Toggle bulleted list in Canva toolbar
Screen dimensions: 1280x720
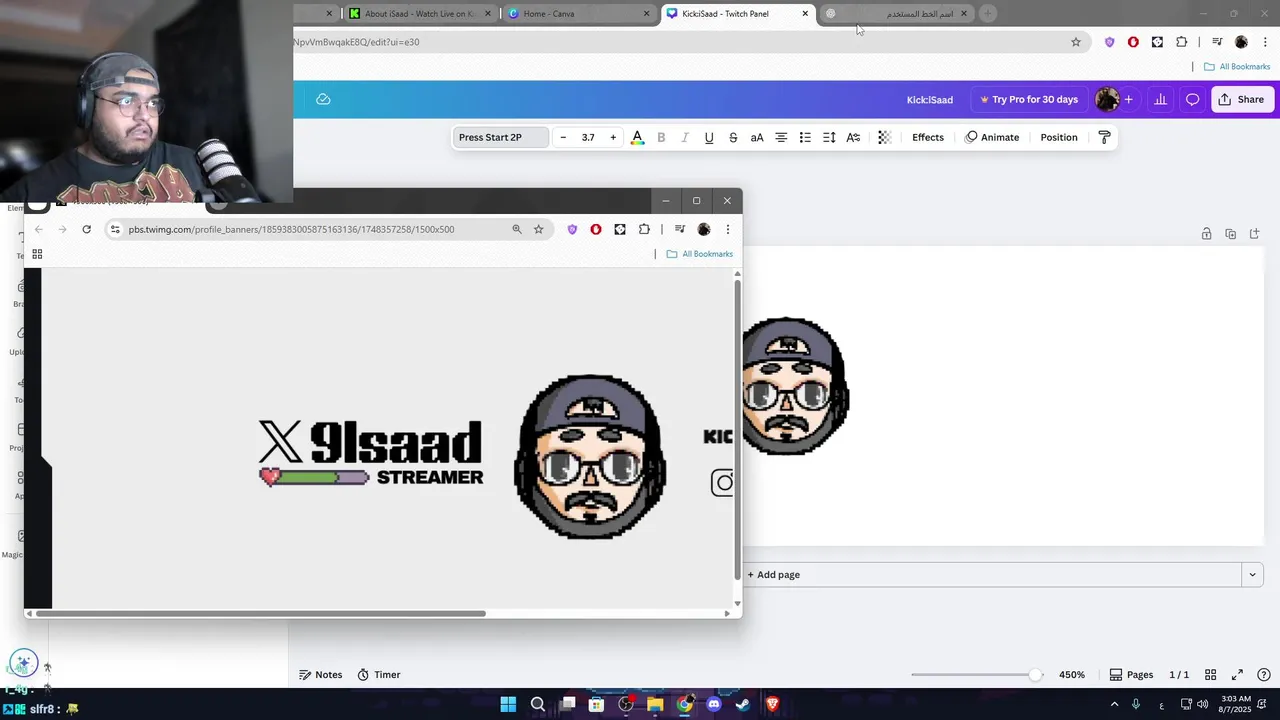805,137
